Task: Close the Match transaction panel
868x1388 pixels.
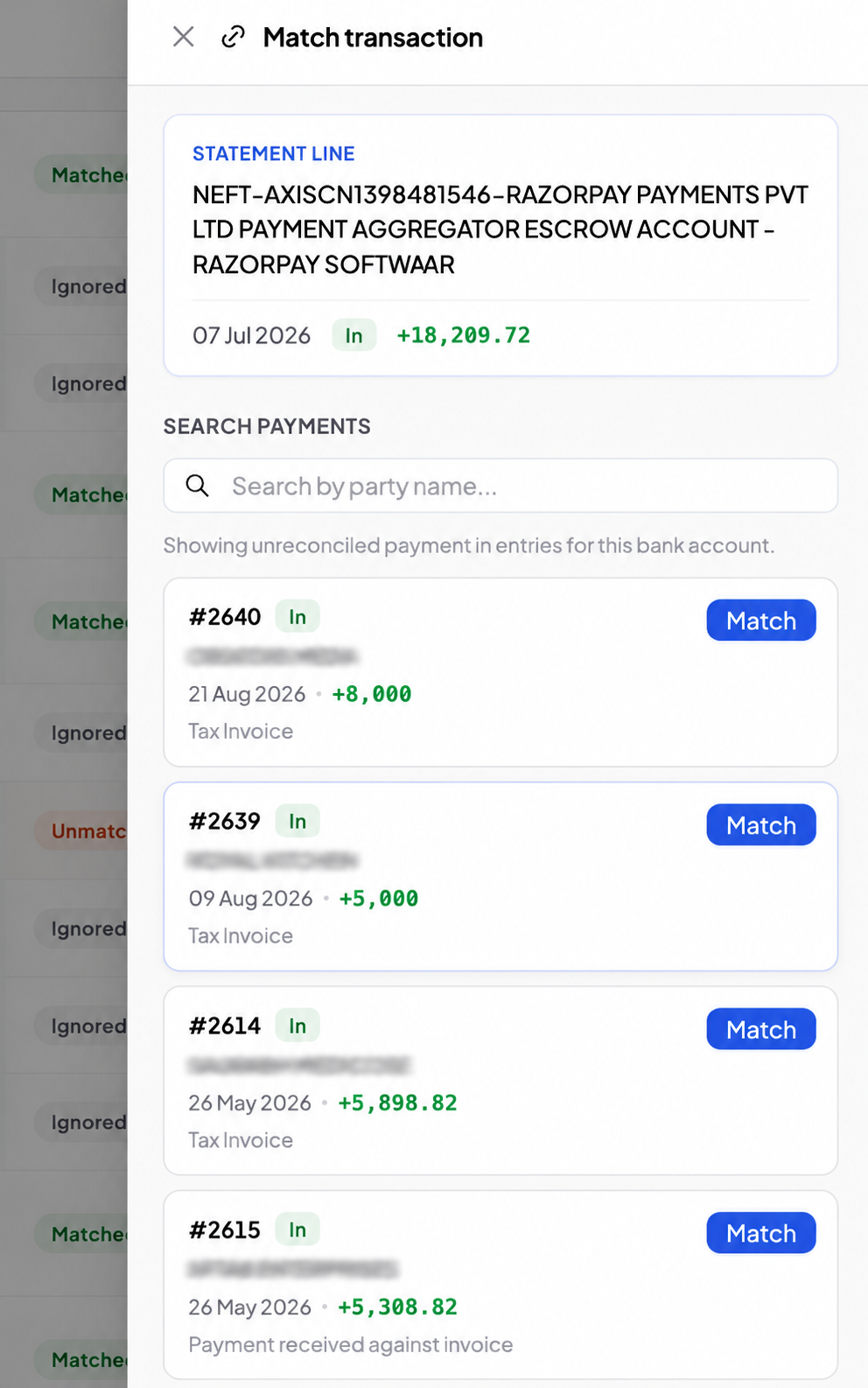Action: point(184,37)
